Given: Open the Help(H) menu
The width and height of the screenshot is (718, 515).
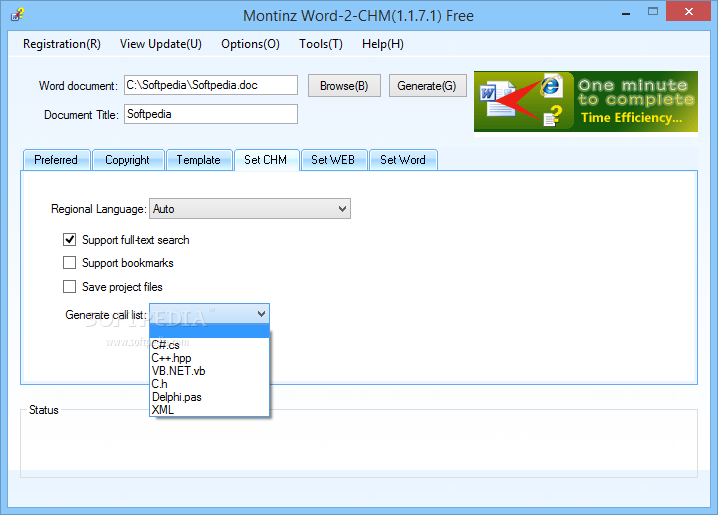Looking at the screenshot, I should coord(383,44).
